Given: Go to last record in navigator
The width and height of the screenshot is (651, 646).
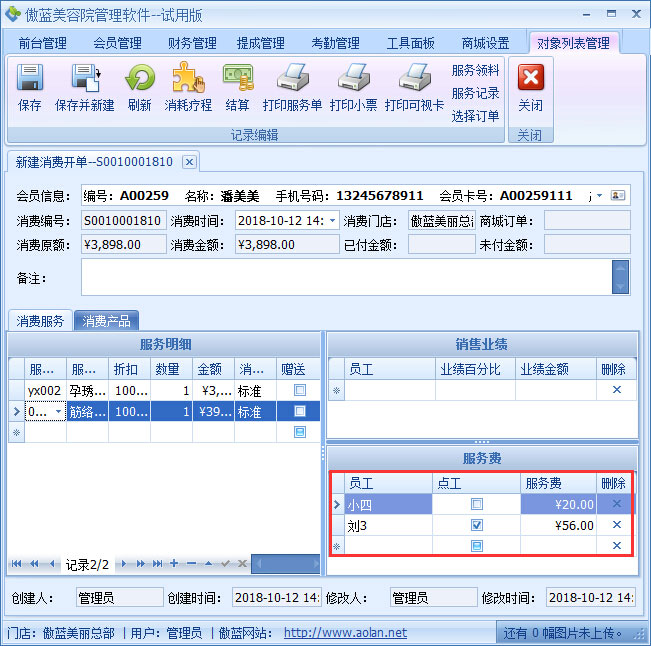Looking at the screenshot, I should [157, 564].
